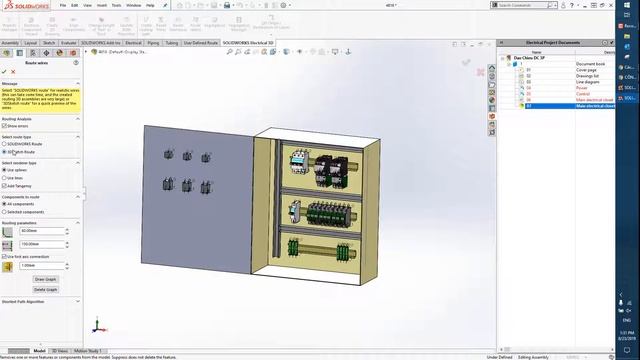The height and width of the screenshot is (360, 640).
Task: Click Zoom to Area in view toolbar
Action: [238, 52]
